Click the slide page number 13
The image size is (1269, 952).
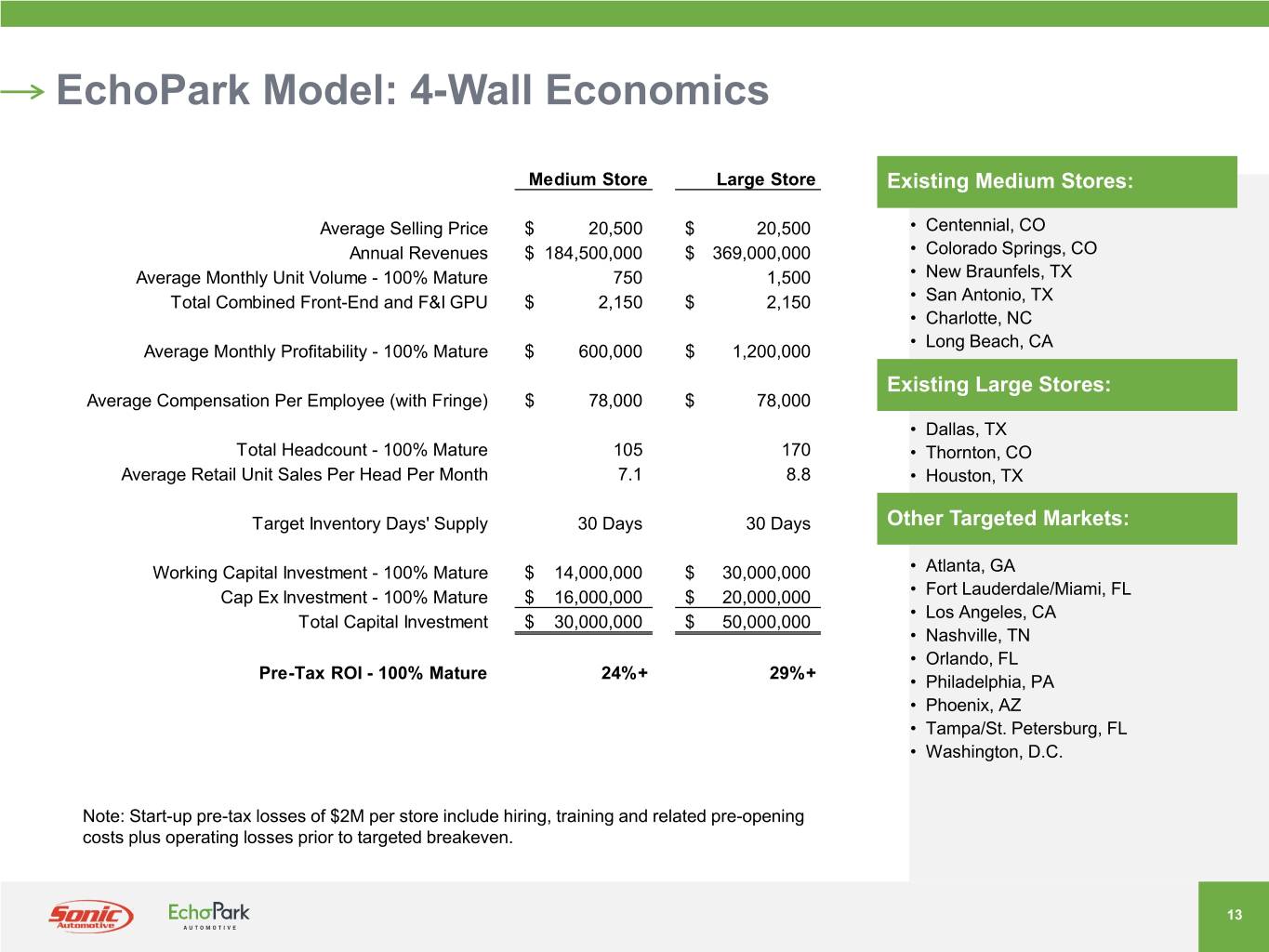pyautogui.click(x=1235, y=915)
